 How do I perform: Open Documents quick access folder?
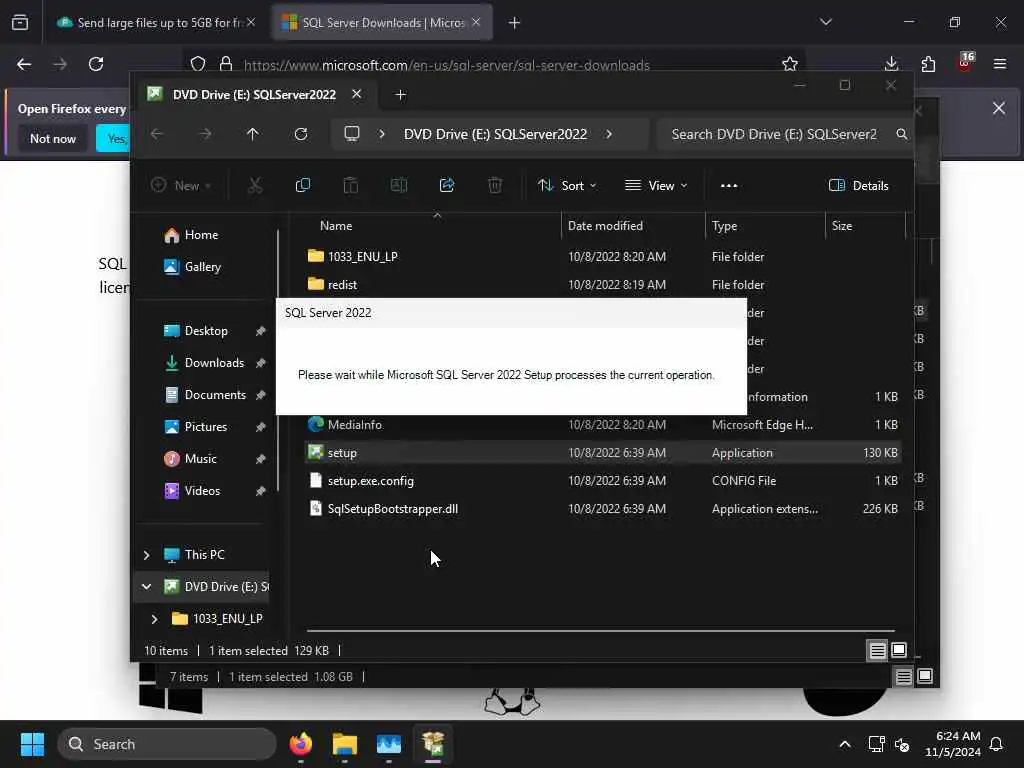pyautogui.click(x=215, y=394)
